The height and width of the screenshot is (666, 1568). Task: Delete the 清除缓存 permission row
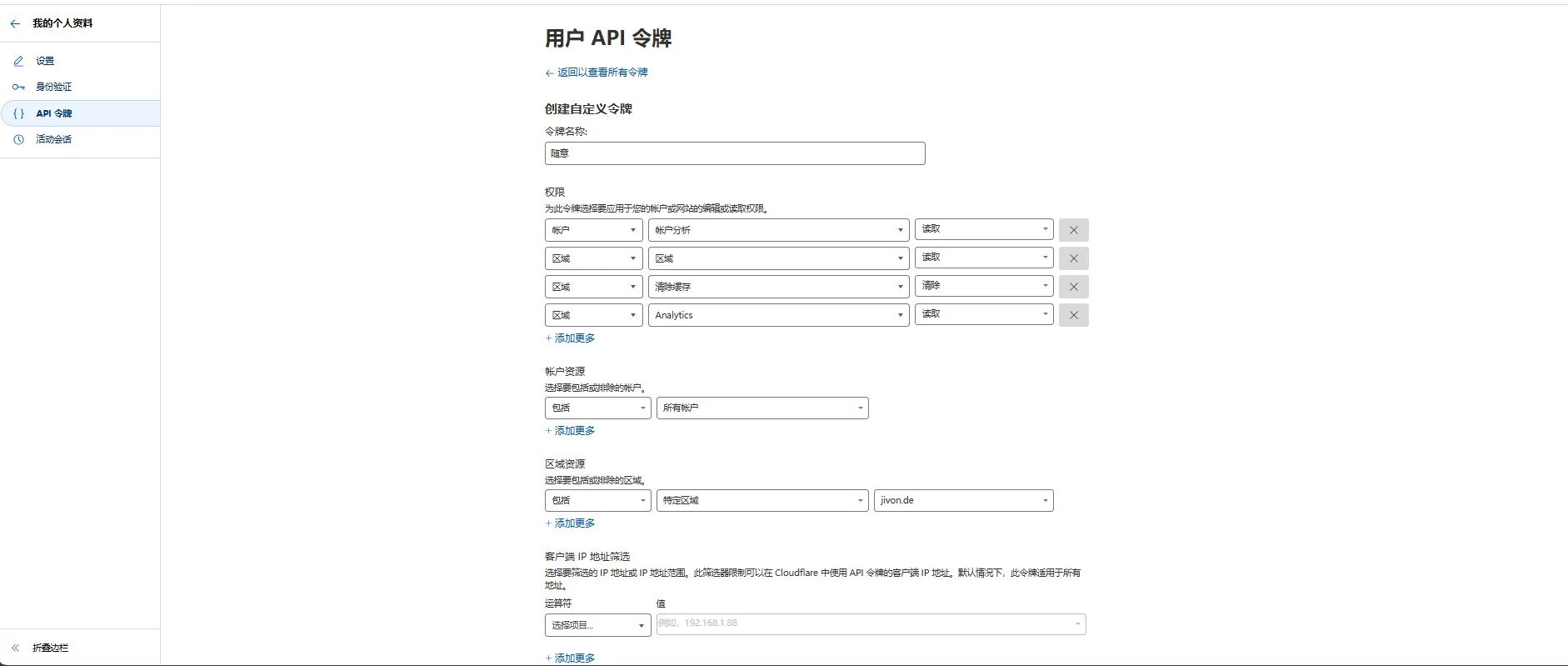[x=1073, y=287]
